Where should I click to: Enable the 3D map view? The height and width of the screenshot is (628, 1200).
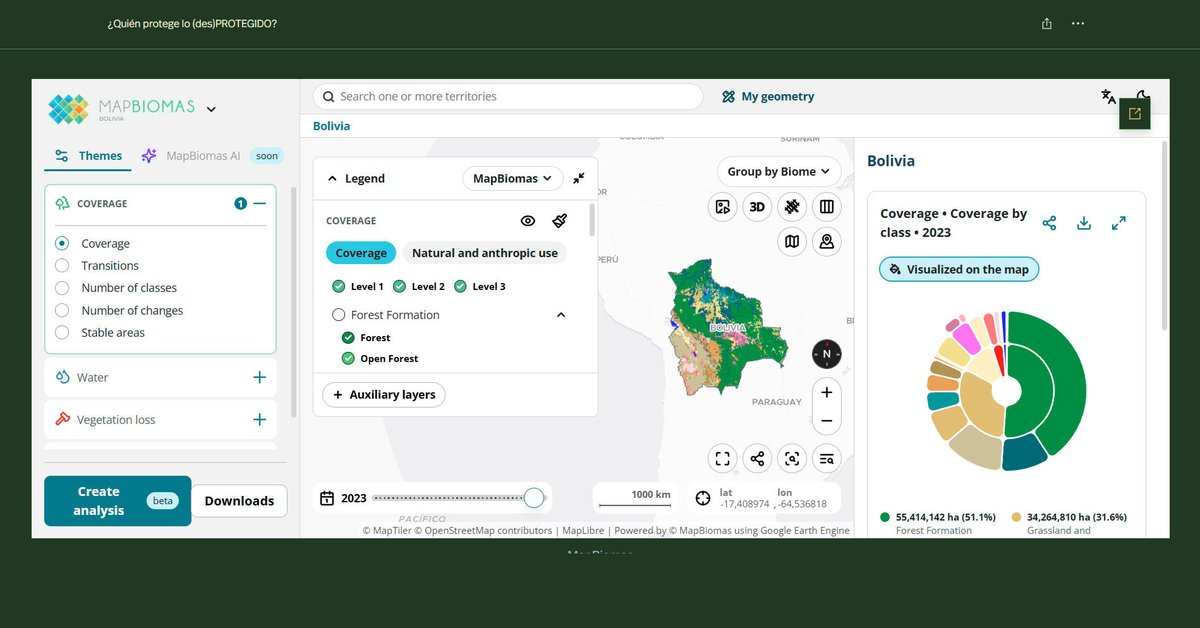point(757,207)
